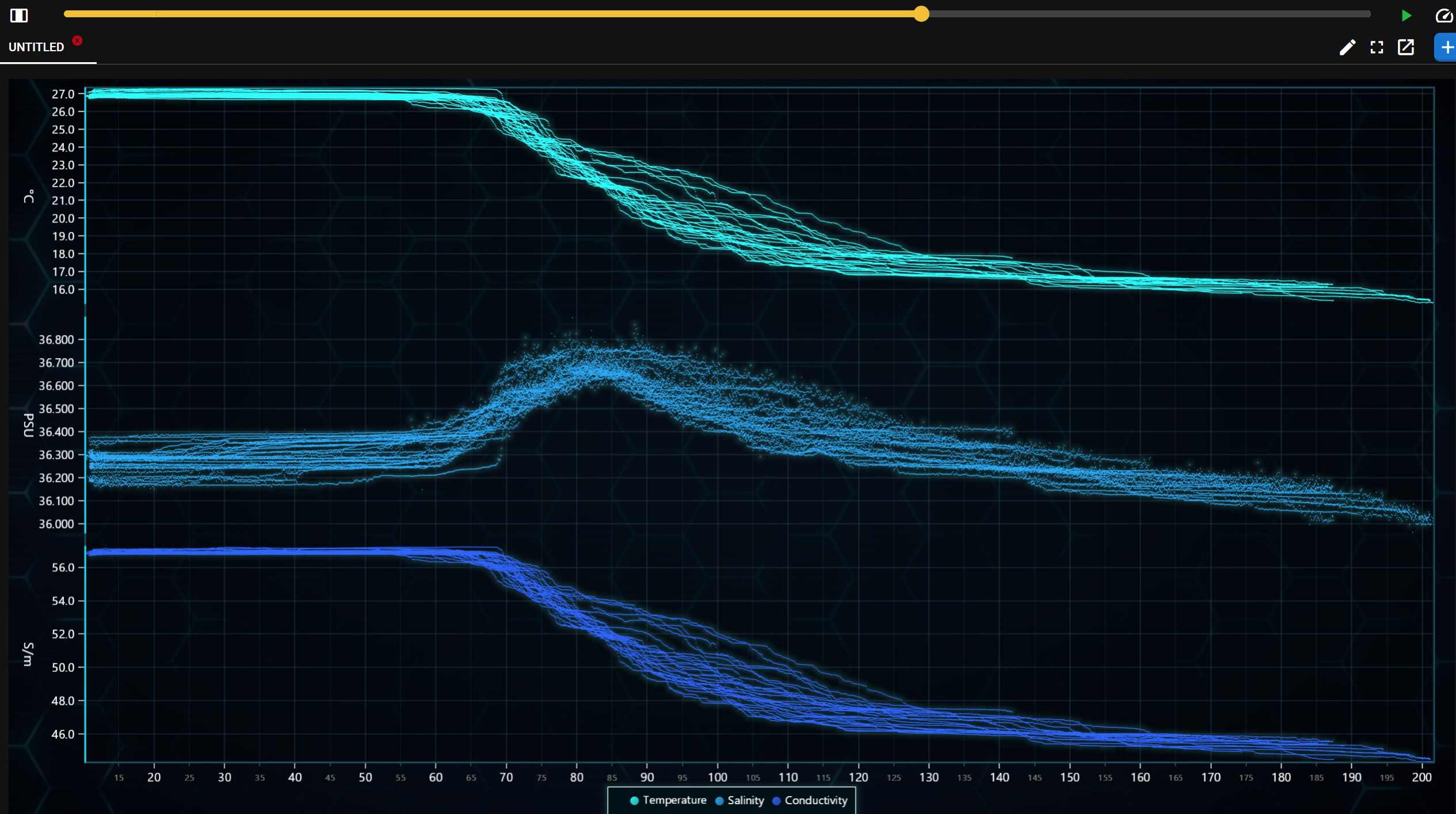Jump to unplayed gray portion of timeline
Viewport: 1456px width, 814px height.
[x=1151, y=14]
